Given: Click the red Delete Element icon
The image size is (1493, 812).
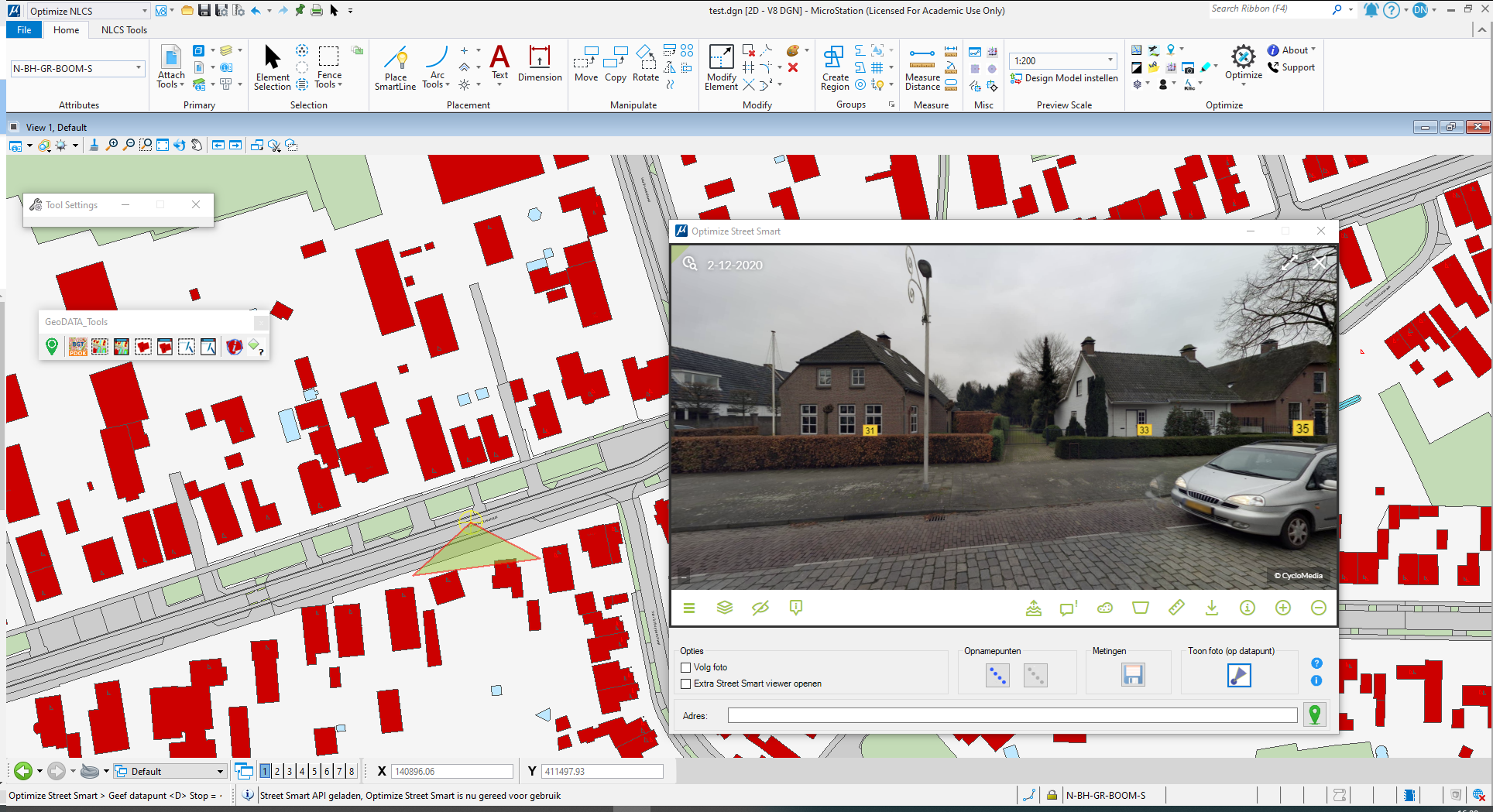Looking at the screenshot, I should 793,67.
